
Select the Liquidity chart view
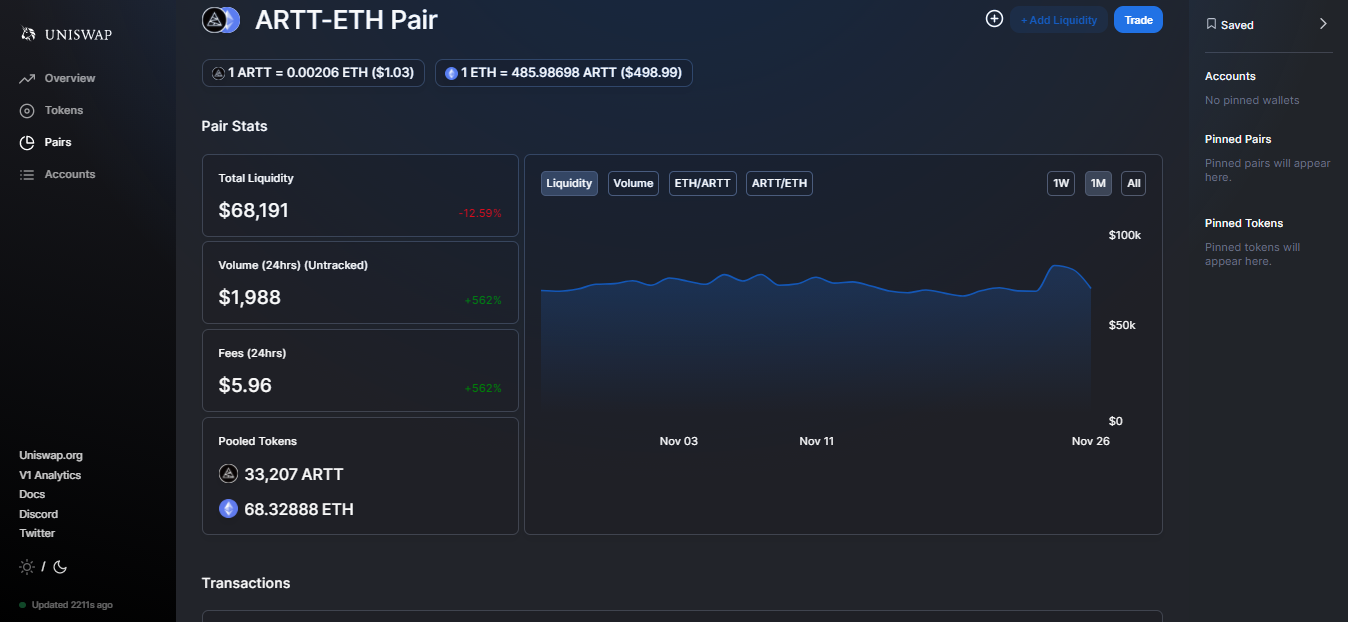click(x=569, y=183)
